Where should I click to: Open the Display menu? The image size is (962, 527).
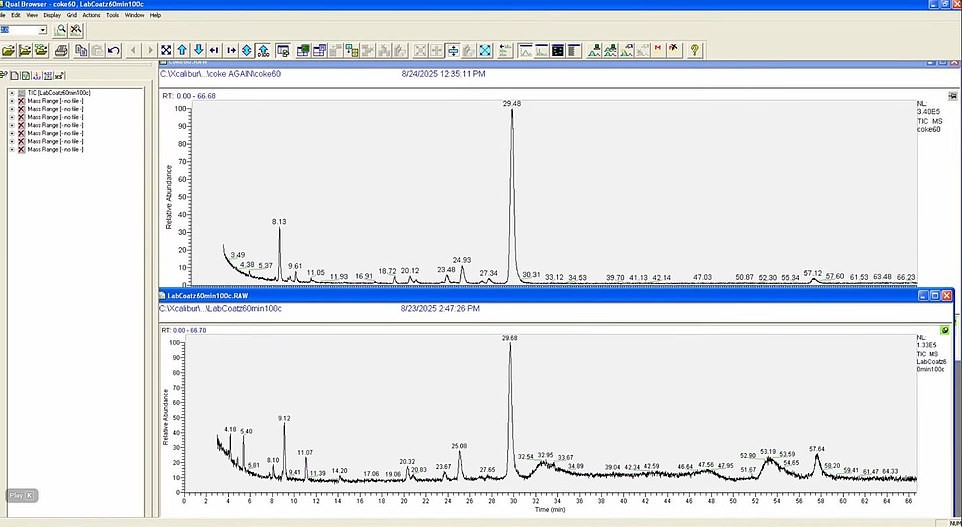[51, 15]
